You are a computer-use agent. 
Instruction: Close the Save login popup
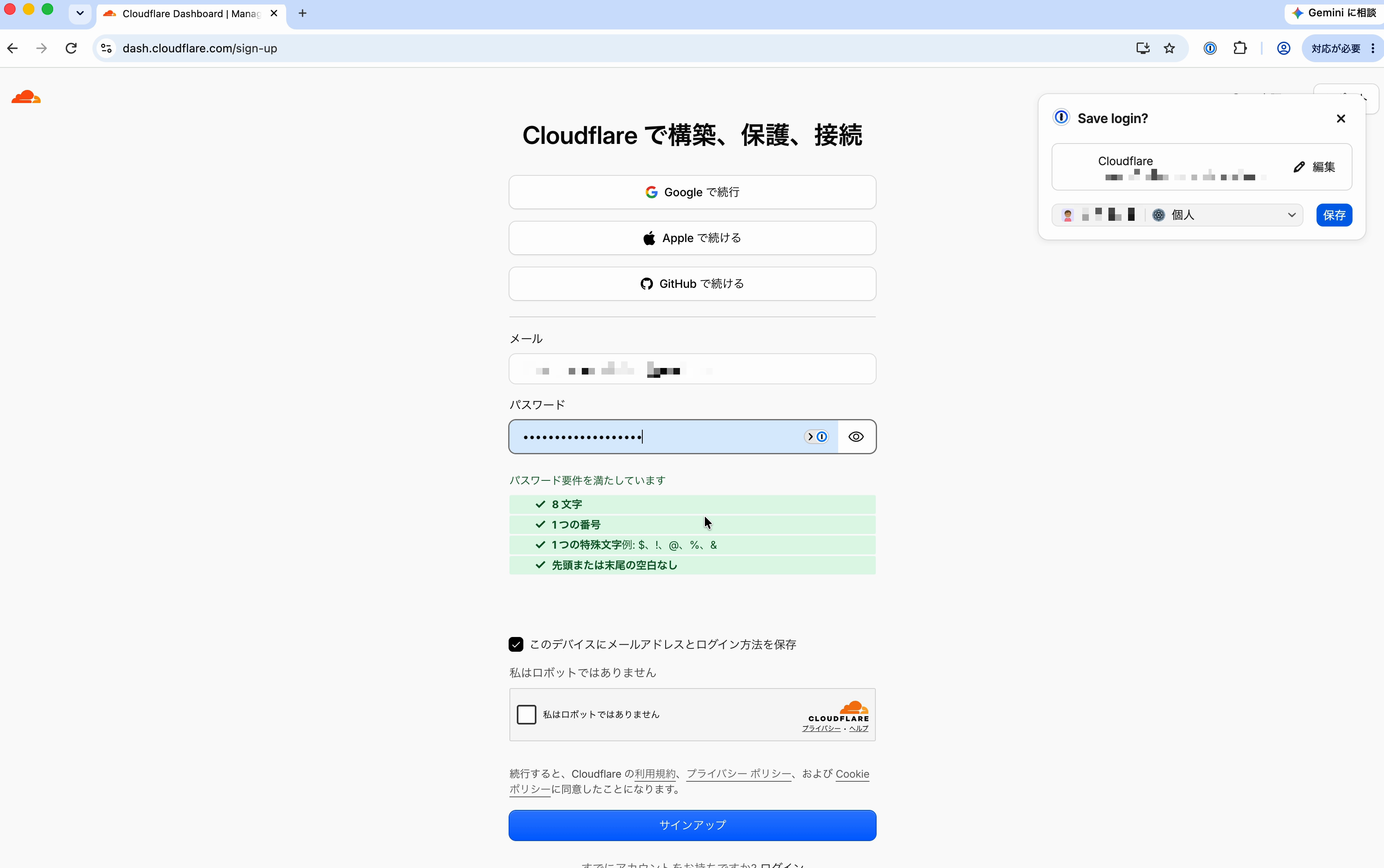1341,118
